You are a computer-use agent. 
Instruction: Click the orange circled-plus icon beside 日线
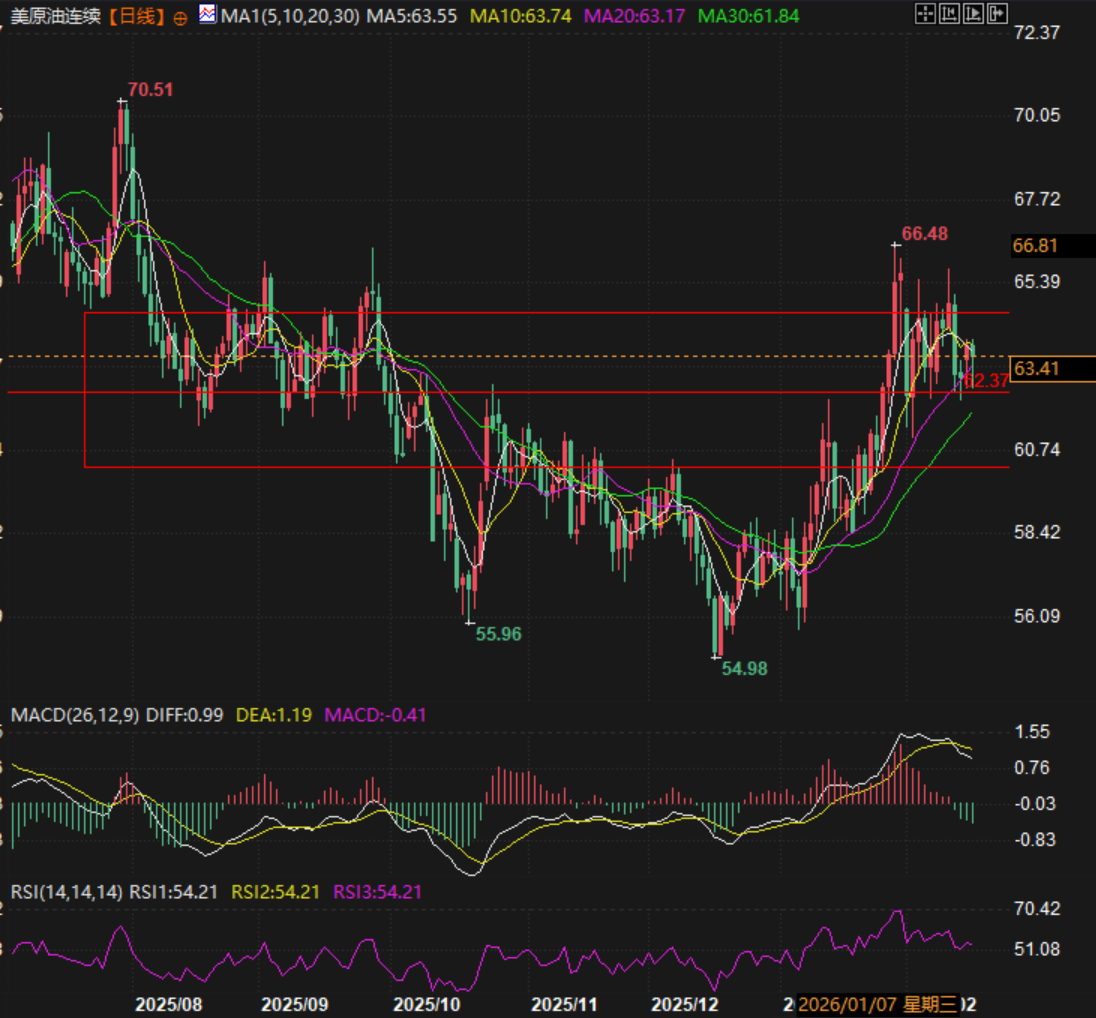point(180,17)
